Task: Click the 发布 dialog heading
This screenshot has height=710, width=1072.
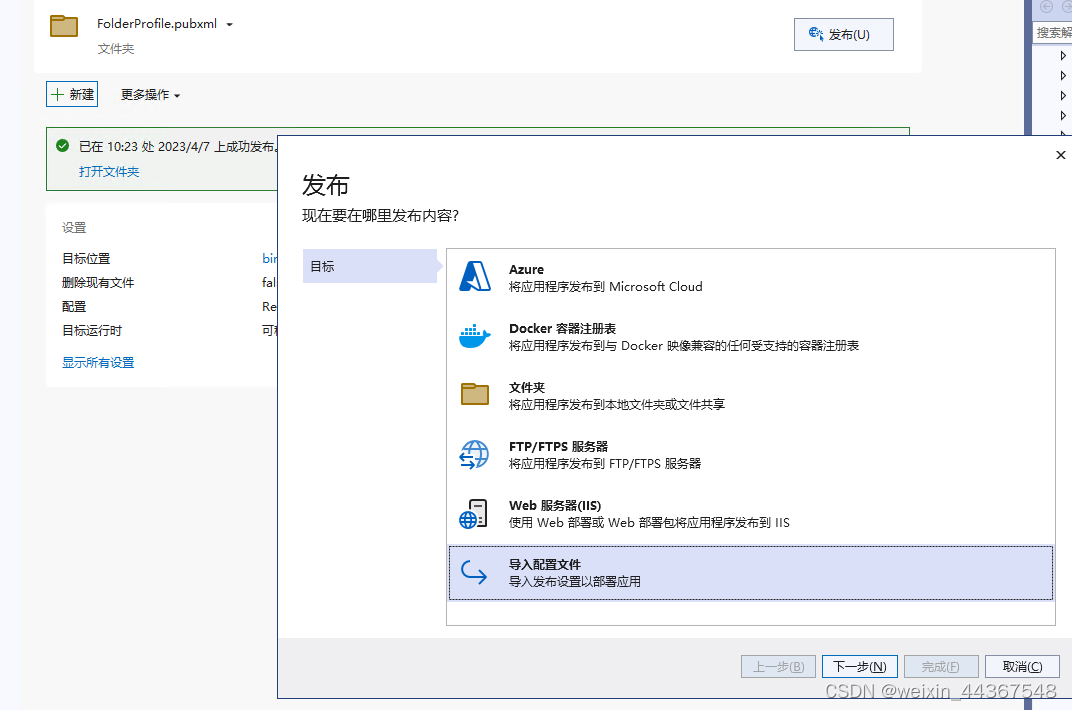Action: click(x=325, y=185)
